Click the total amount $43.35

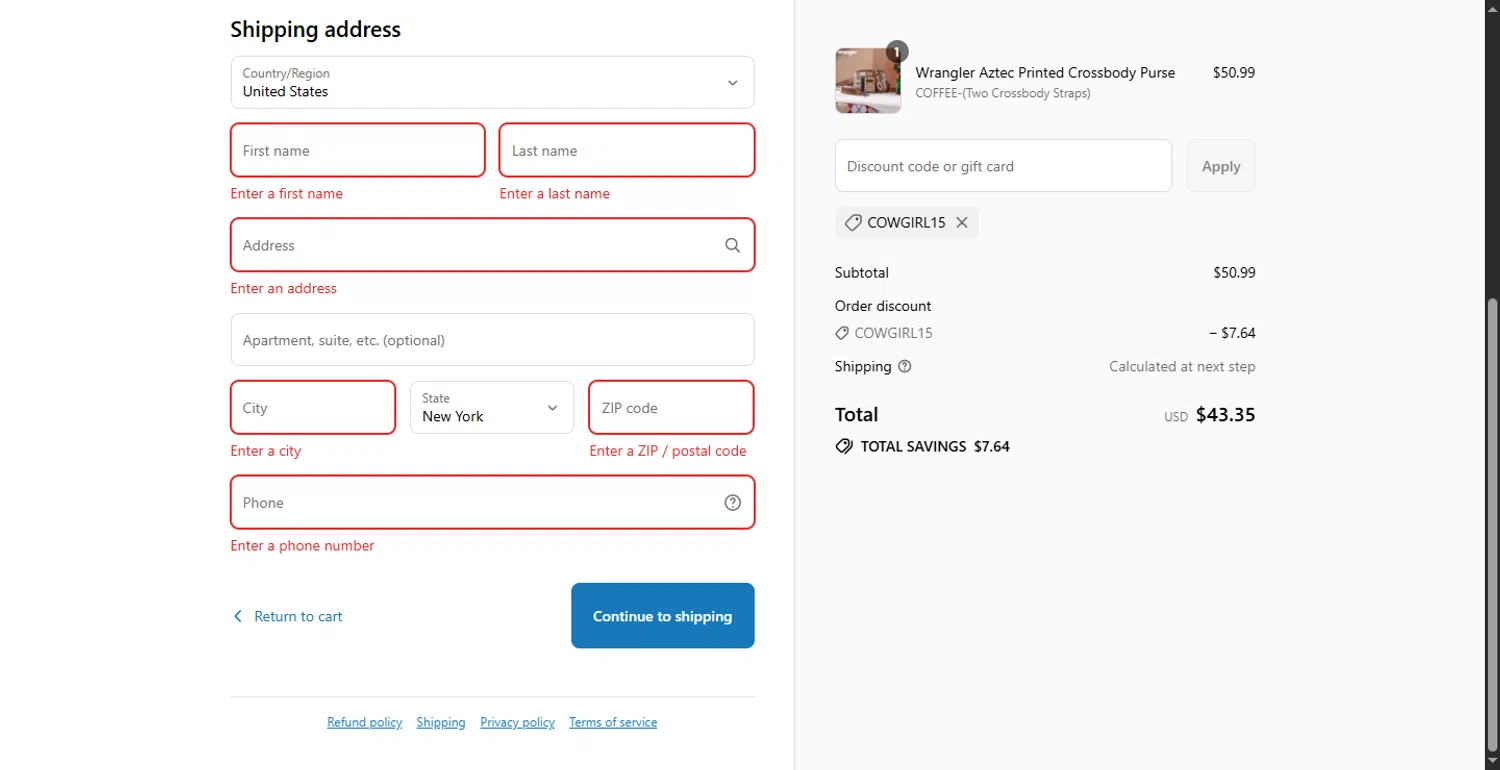pos(1225,415)
